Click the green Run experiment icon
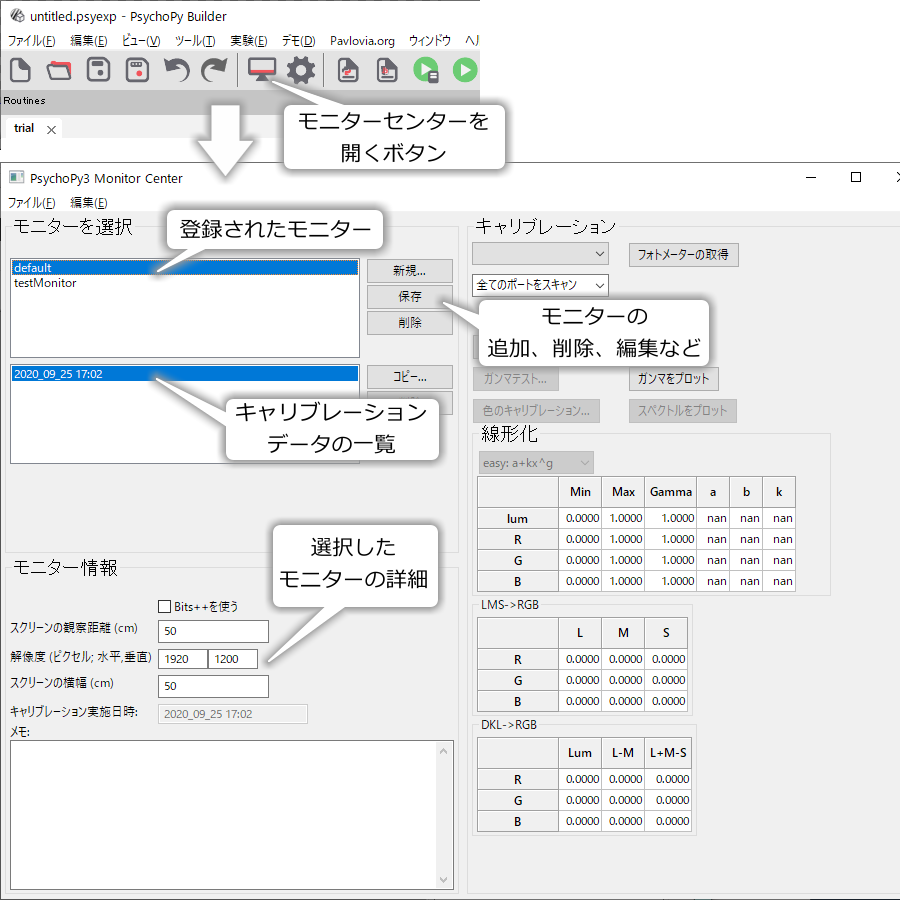 click(465, 71)
